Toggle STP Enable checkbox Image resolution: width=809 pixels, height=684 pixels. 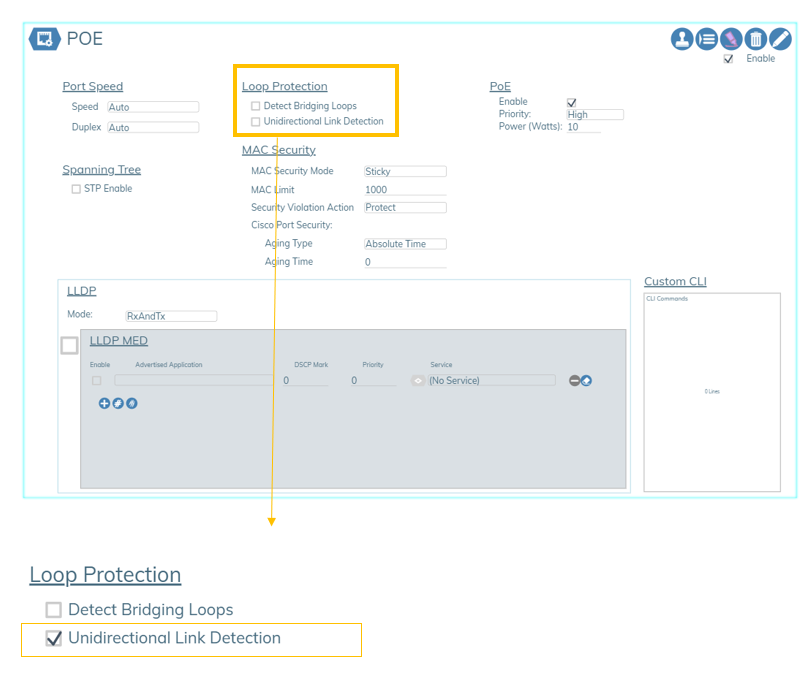pyautogui.click(x=76, y=189)
